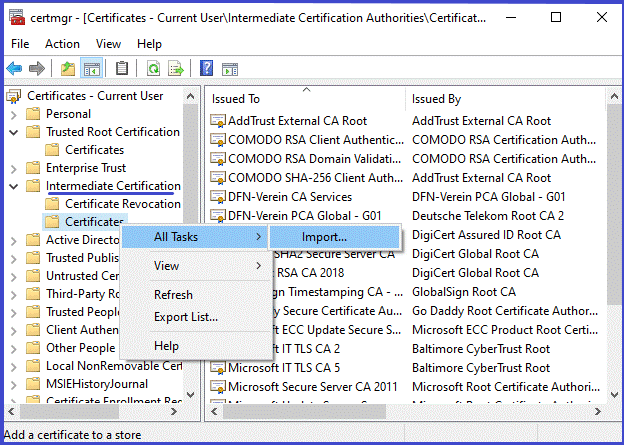
Task: Click Certificates - Current User root icon
Action: pos(14,96)
